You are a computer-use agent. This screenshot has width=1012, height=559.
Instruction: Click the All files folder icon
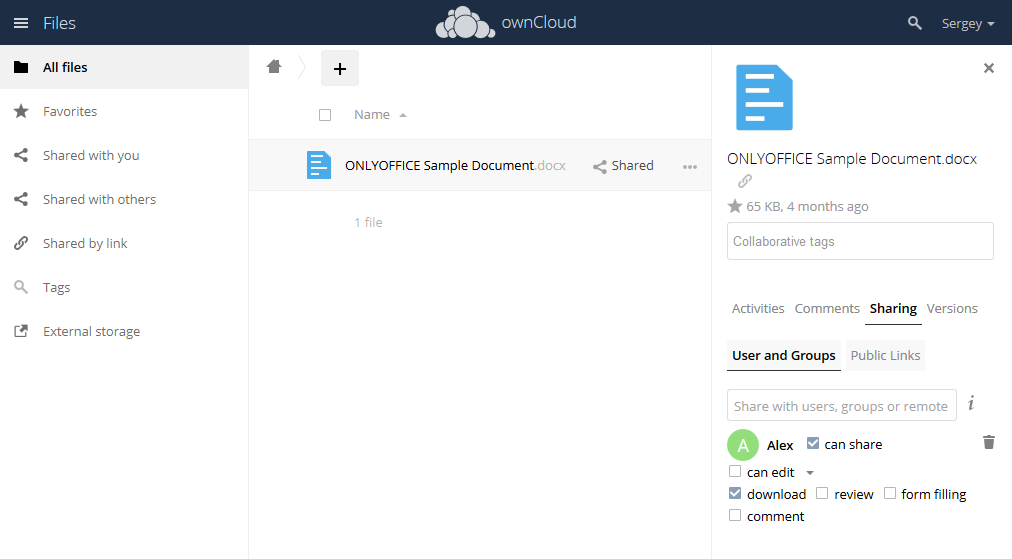click(21, 67)
